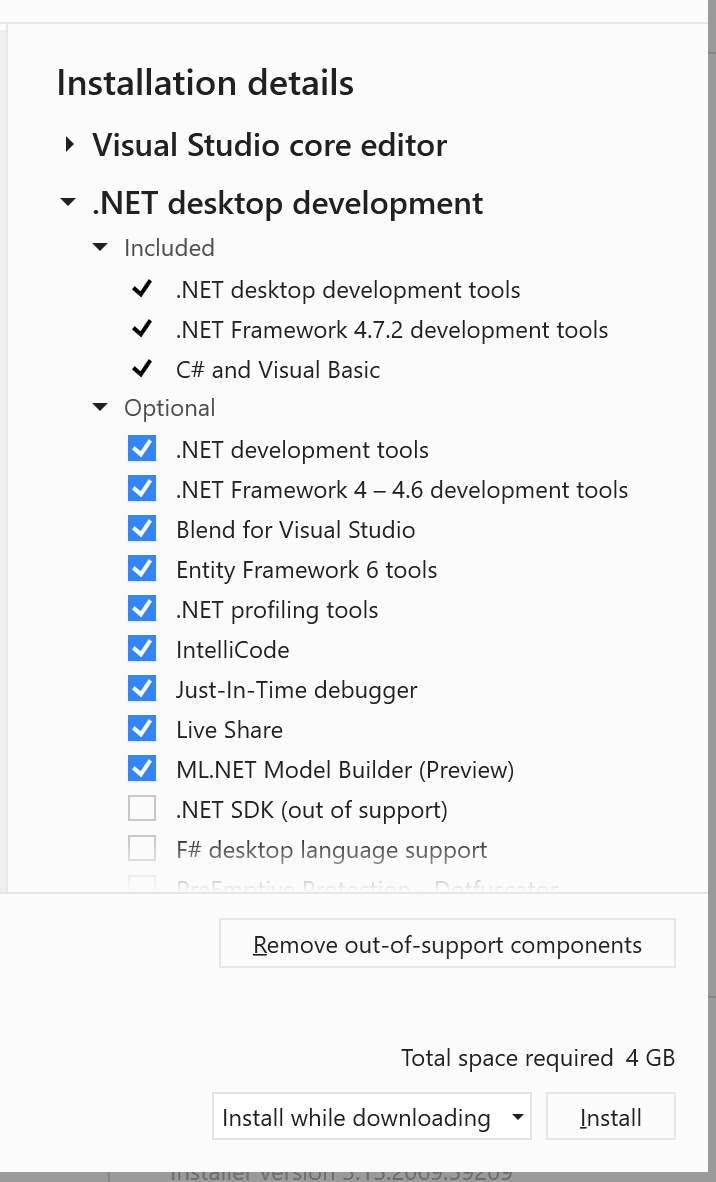Uncheck .NET profiling tools

coord(142,608)
